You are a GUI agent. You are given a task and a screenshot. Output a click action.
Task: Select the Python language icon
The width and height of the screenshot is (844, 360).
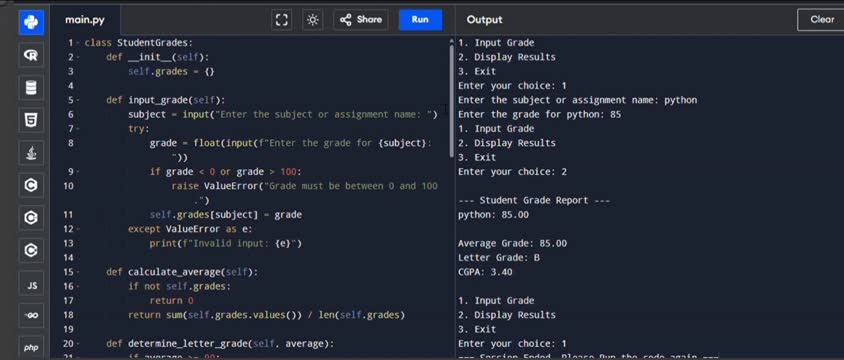(31, 23)
